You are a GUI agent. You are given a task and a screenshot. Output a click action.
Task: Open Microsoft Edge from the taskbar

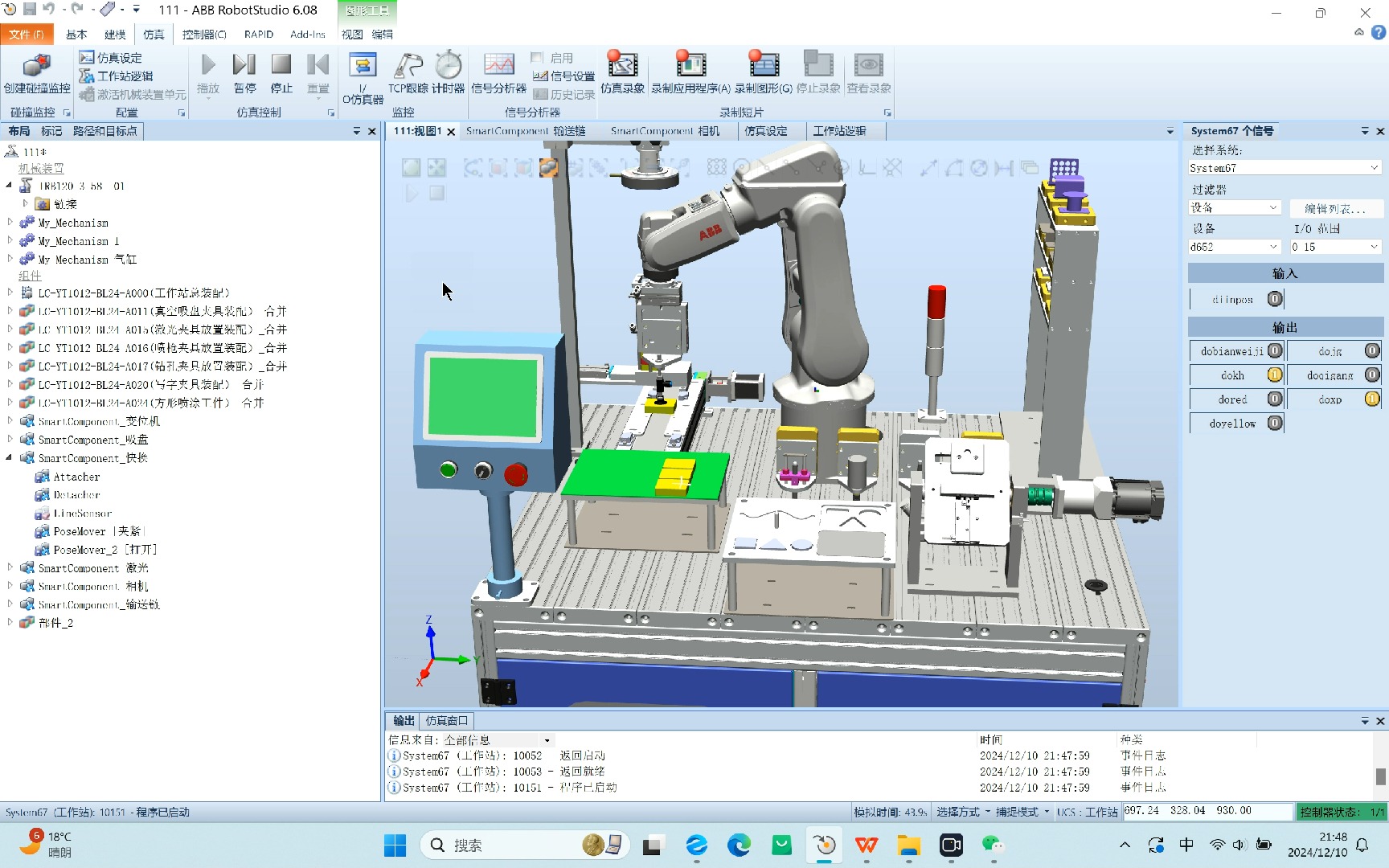[x=739, y=845]
